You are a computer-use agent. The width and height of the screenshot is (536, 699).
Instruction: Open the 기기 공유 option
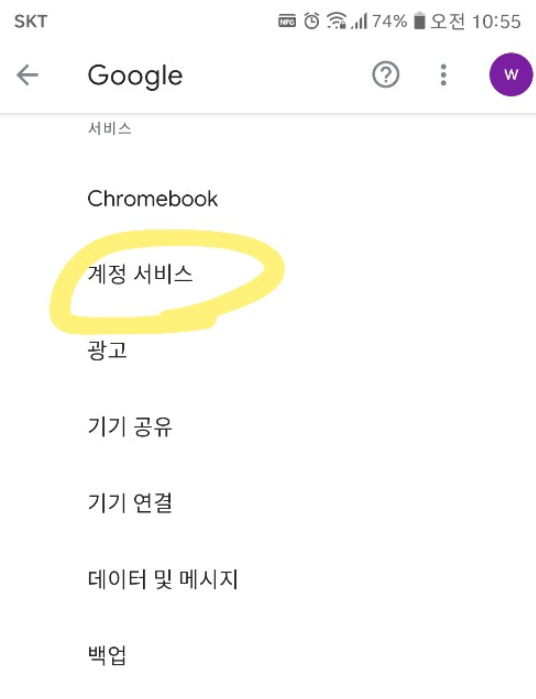268,426
